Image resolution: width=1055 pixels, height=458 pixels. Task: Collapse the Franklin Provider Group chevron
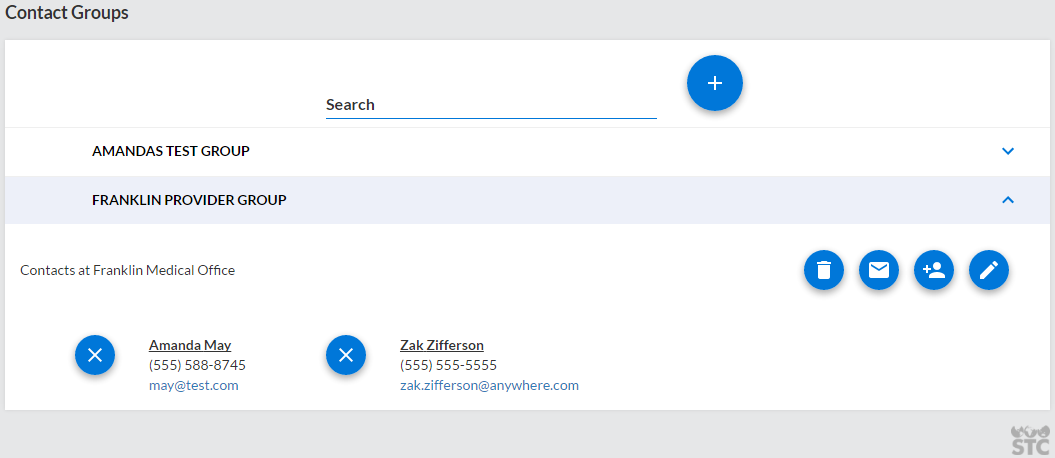[x=1008, y=200]
